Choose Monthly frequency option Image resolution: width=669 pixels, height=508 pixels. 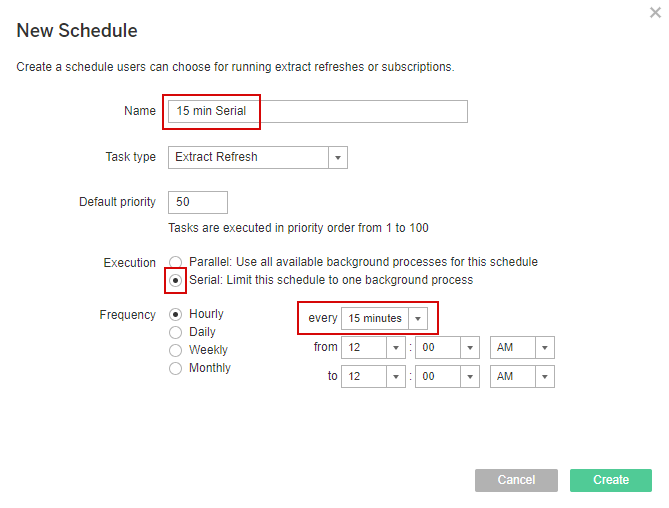(x=175, y=368)
